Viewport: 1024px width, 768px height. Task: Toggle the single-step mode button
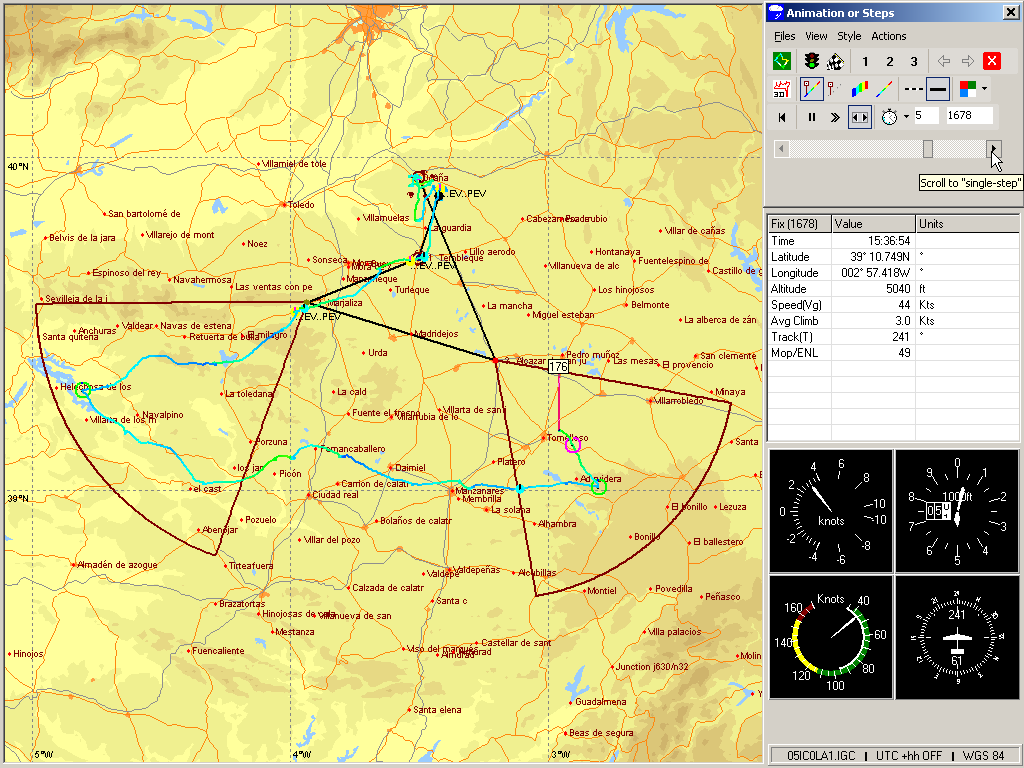pyautogui.click(x=860, y=117)
